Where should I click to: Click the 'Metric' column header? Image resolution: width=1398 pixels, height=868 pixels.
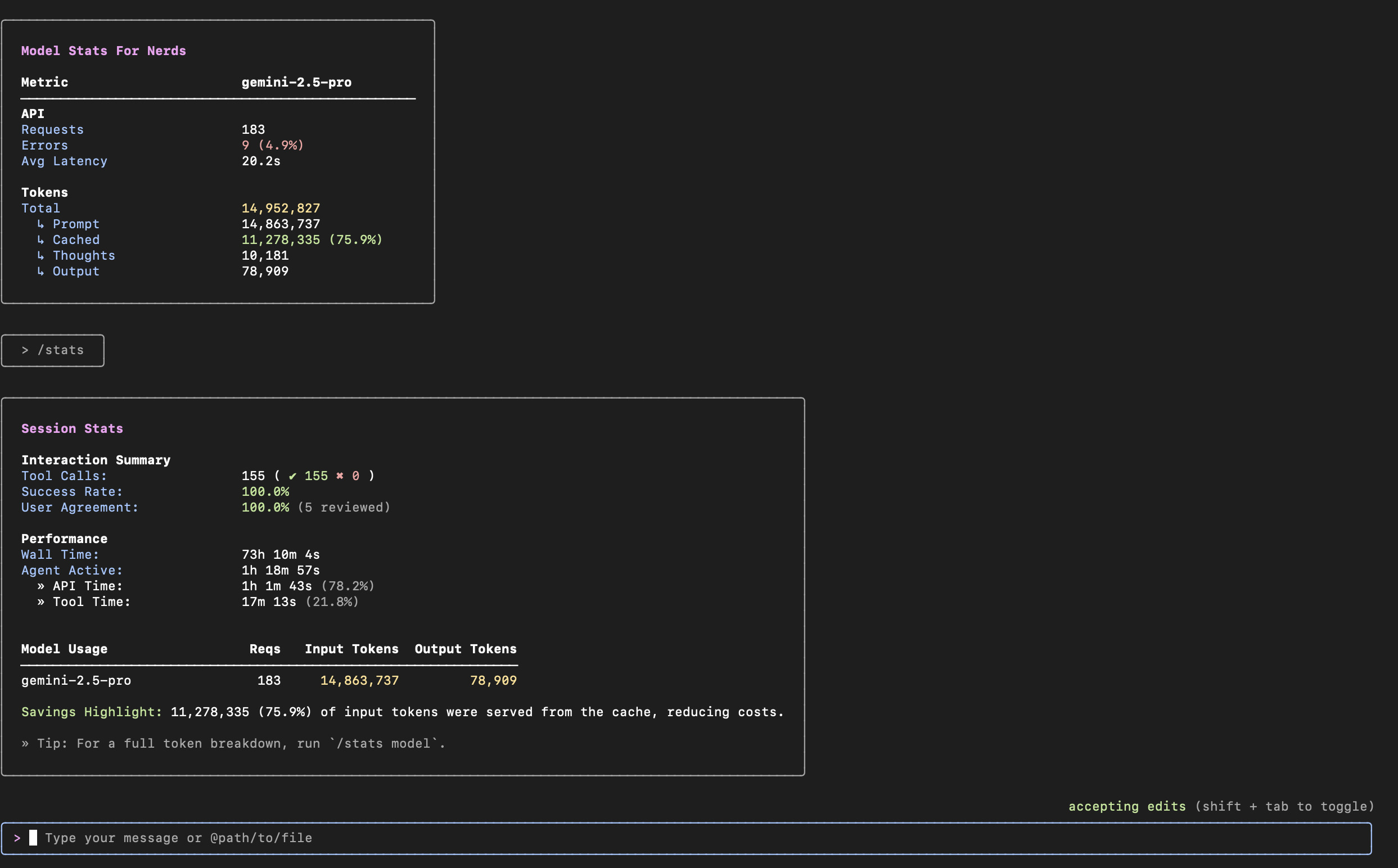[45, 82]
